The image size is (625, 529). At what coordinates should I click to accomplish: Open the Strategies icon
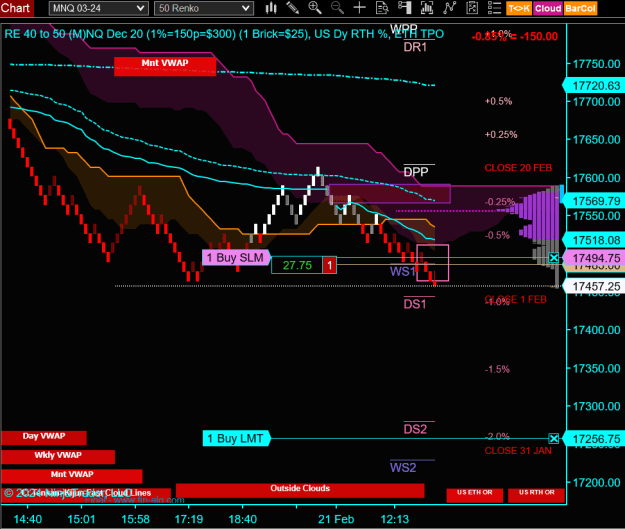[x=472, y=8]
